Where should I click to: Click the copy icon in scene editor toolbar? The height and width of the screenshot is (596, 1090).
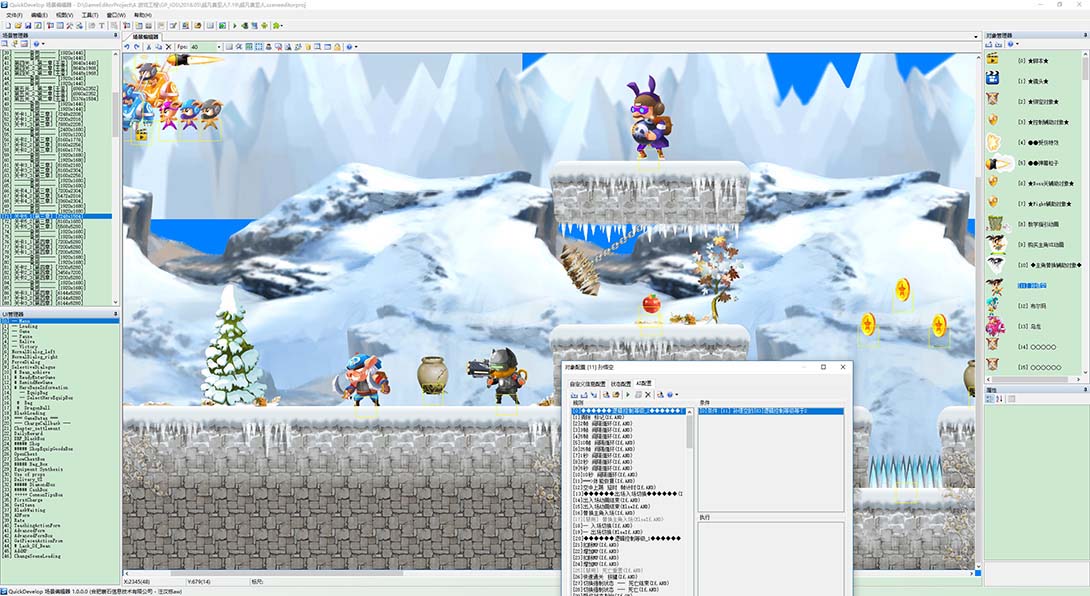tap(158, 47)
